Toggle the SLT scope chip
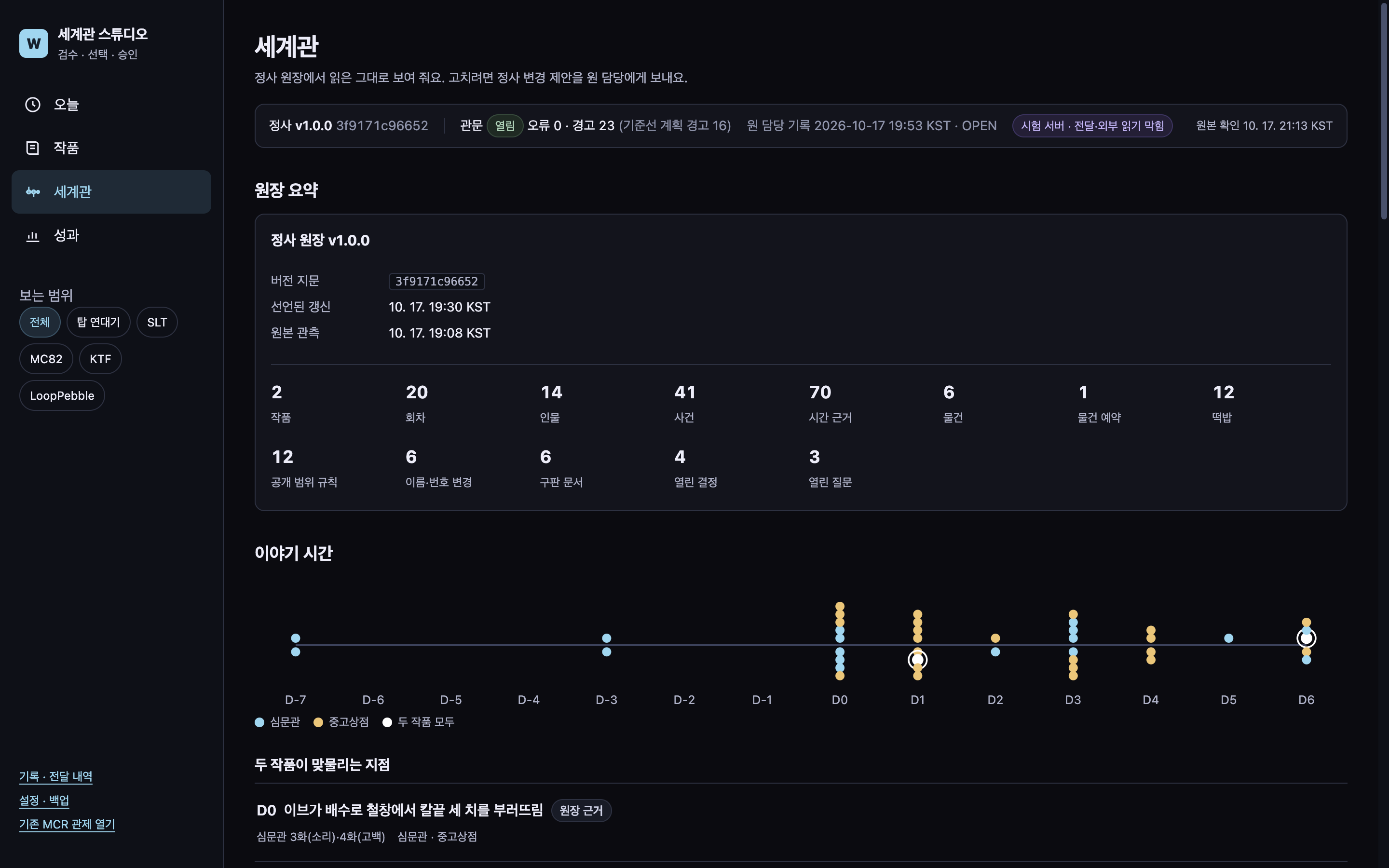 click(157, 322)
